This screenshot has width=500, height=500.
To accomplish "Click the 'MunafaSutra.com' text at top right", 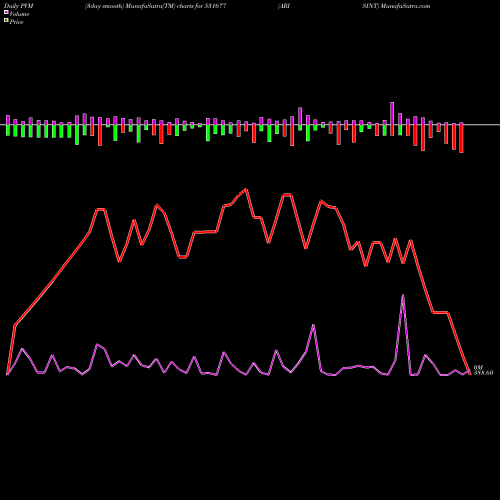I will tap(405, 6).
